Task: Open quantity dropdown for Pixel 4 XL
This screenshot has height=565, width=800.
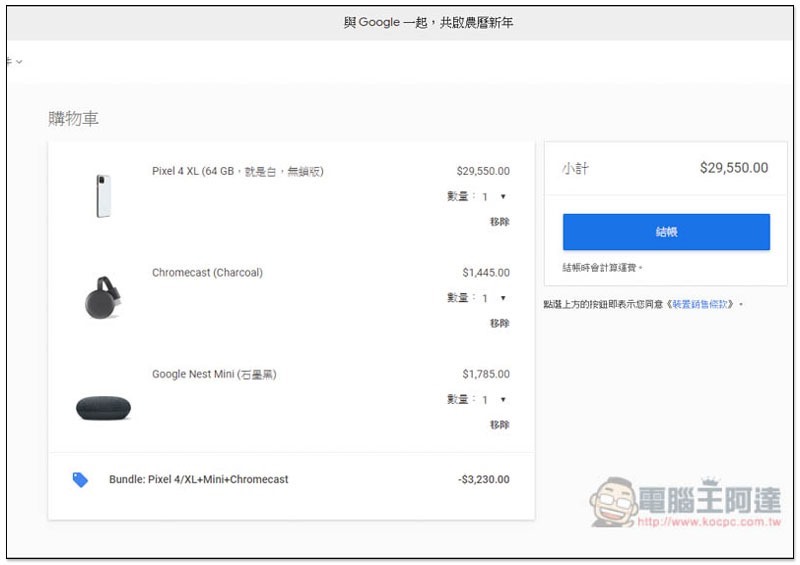Action: (x=492, y=197)
